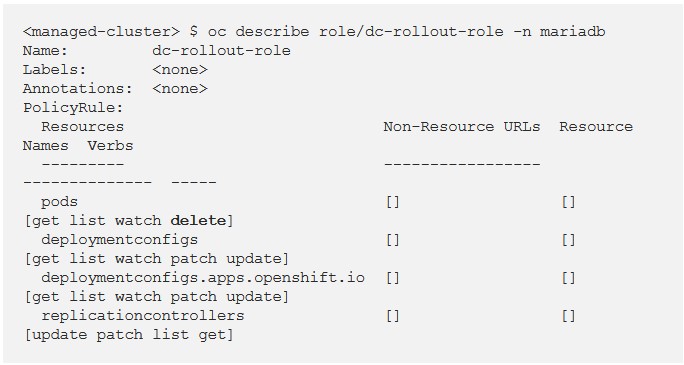Click the Verbs column header
The image size is (684, 365).
point(110,146)
